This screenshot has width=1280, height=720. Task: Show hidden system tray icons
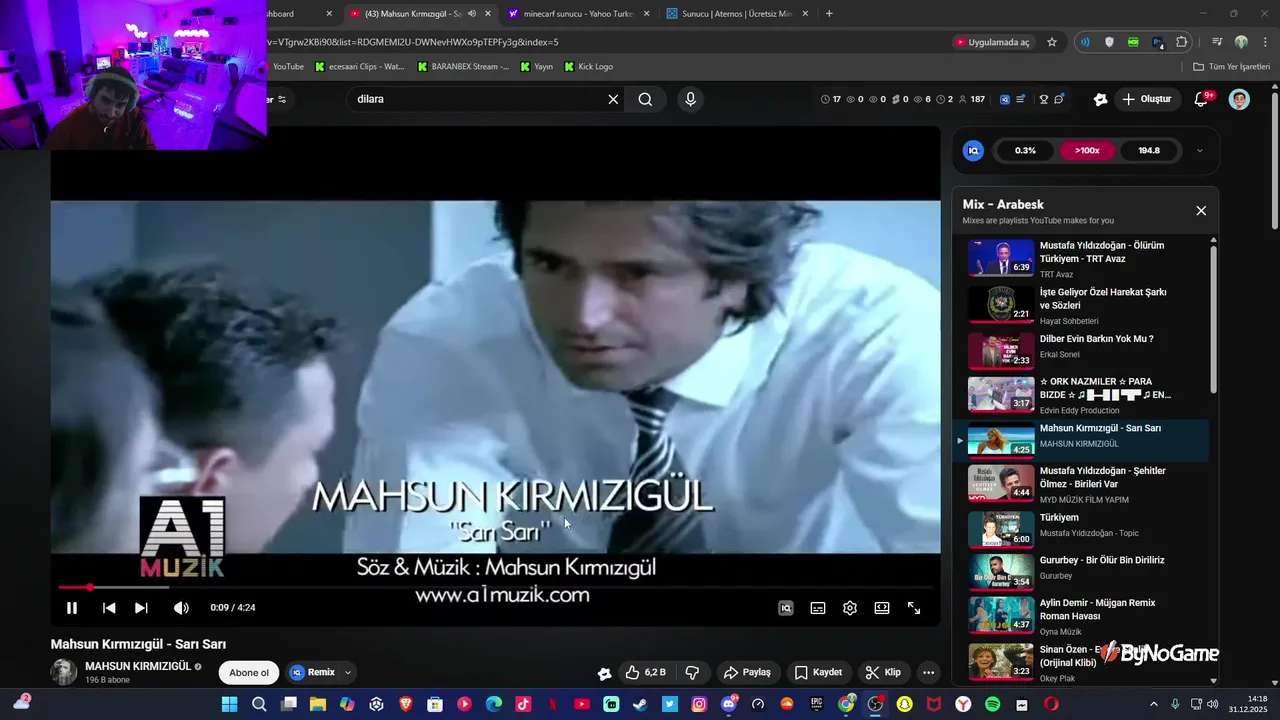[x=1153, y=704]
